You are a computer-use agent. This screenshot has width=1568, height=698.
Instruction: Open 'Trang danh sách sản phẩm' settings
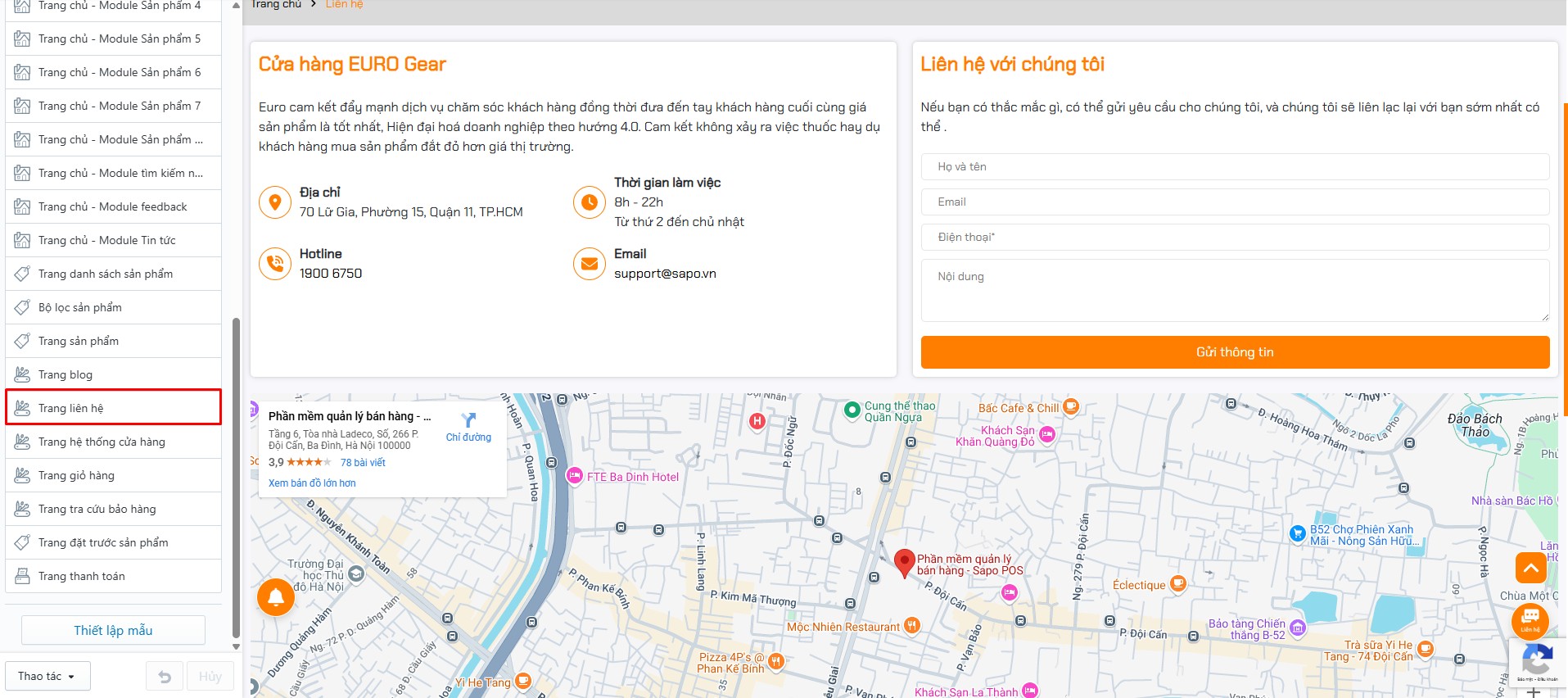pos(113,274)
